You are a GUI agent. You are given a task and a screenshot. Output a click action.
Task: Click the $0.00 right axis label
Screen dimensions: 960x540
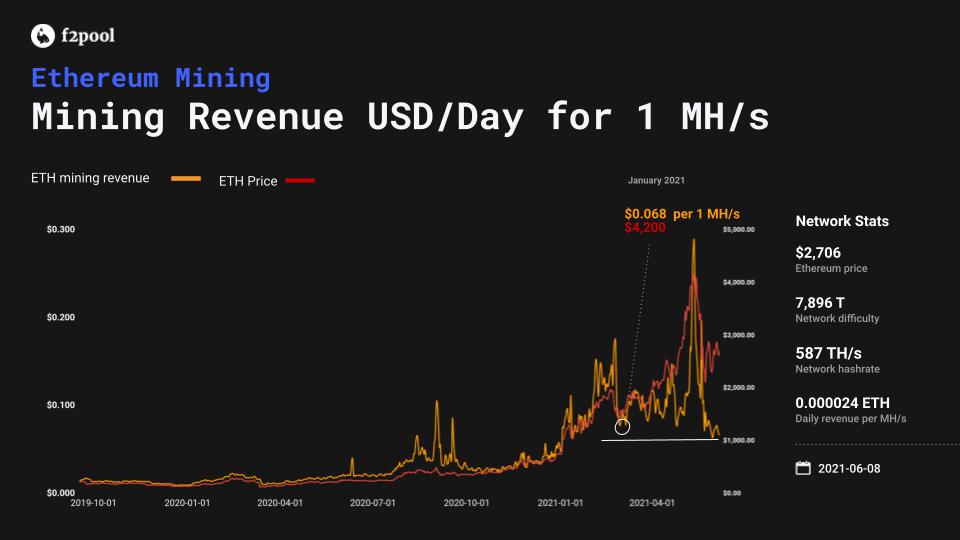[x=732, y=493]
